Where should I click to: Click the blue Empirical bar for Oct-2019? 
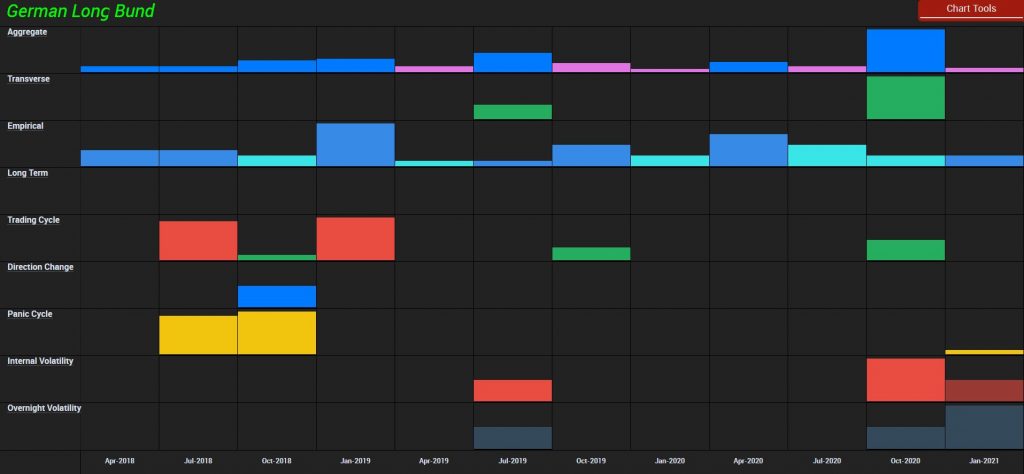pos(591,155)
